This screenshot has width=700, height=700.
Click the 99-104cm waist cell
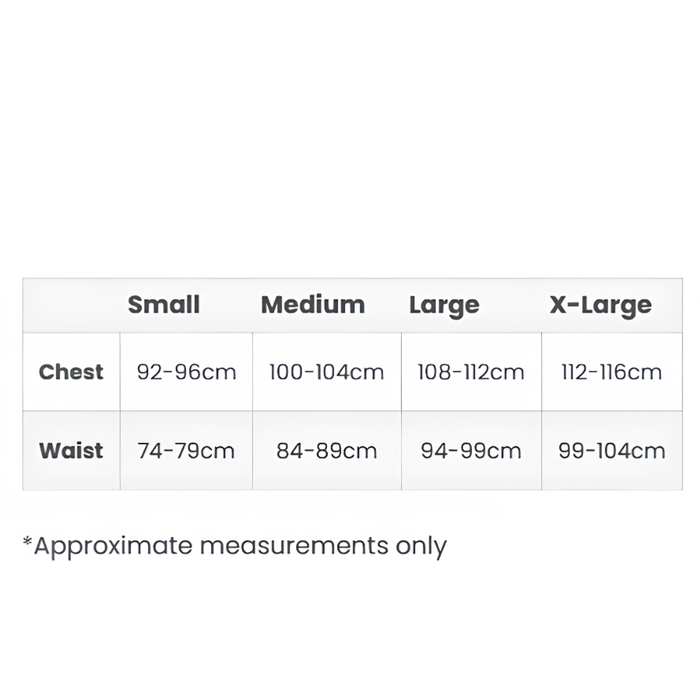(612, 450)
